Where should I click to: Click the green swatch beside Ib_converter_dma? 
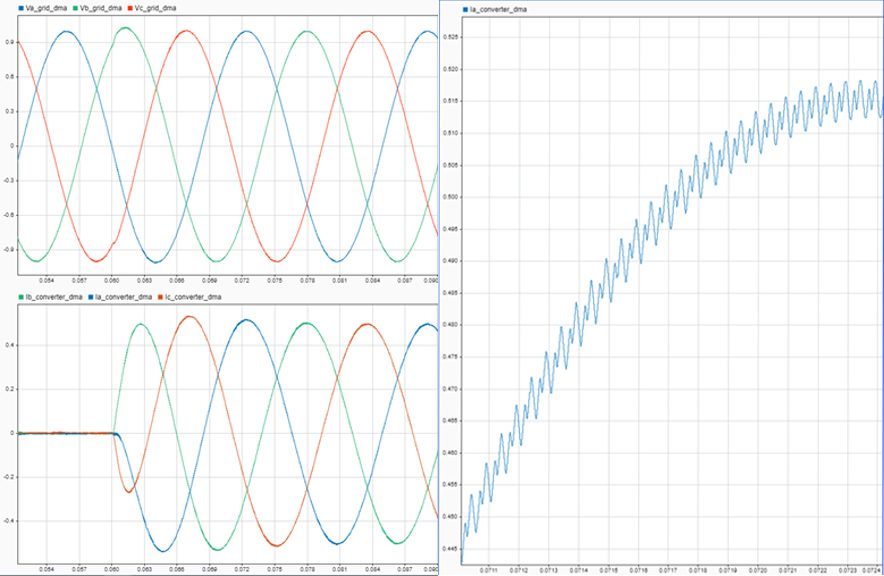coord(20,297)
